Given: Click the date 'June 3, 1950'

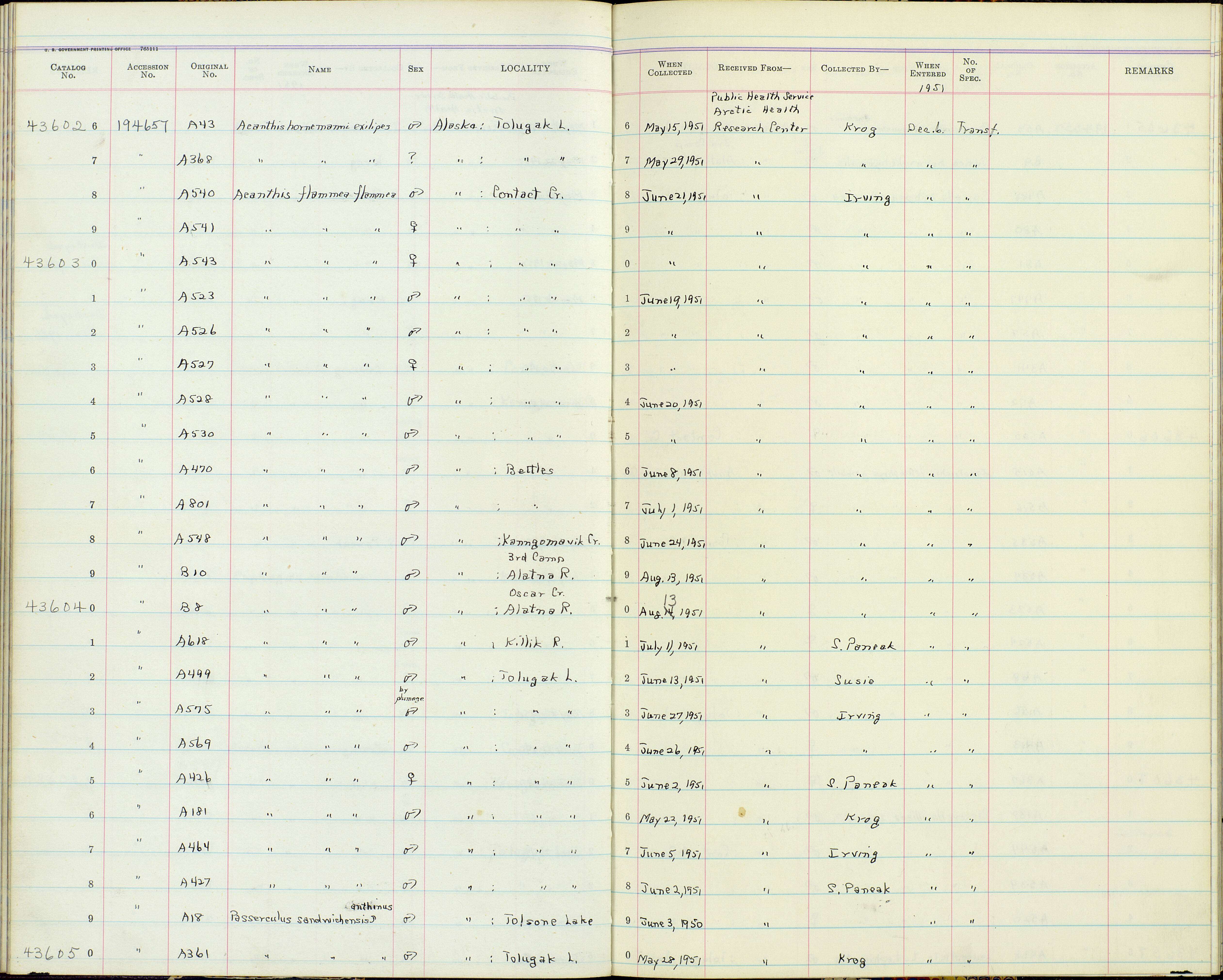Looking at the screenshot, I should click(x=672, y=923).
